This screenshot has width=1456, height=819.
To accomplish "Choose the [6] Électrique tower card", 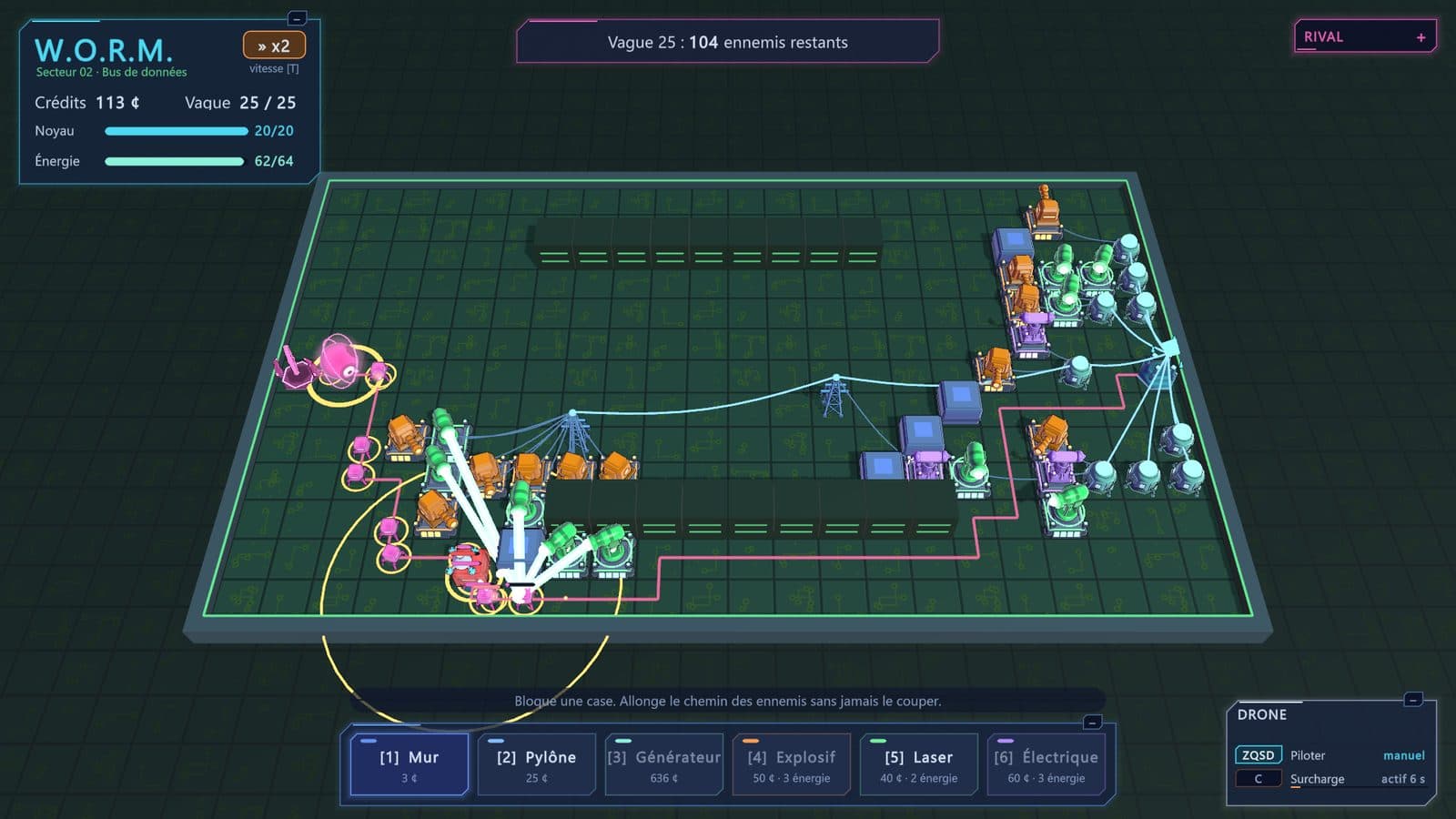I will click(x=1046, y=765).
